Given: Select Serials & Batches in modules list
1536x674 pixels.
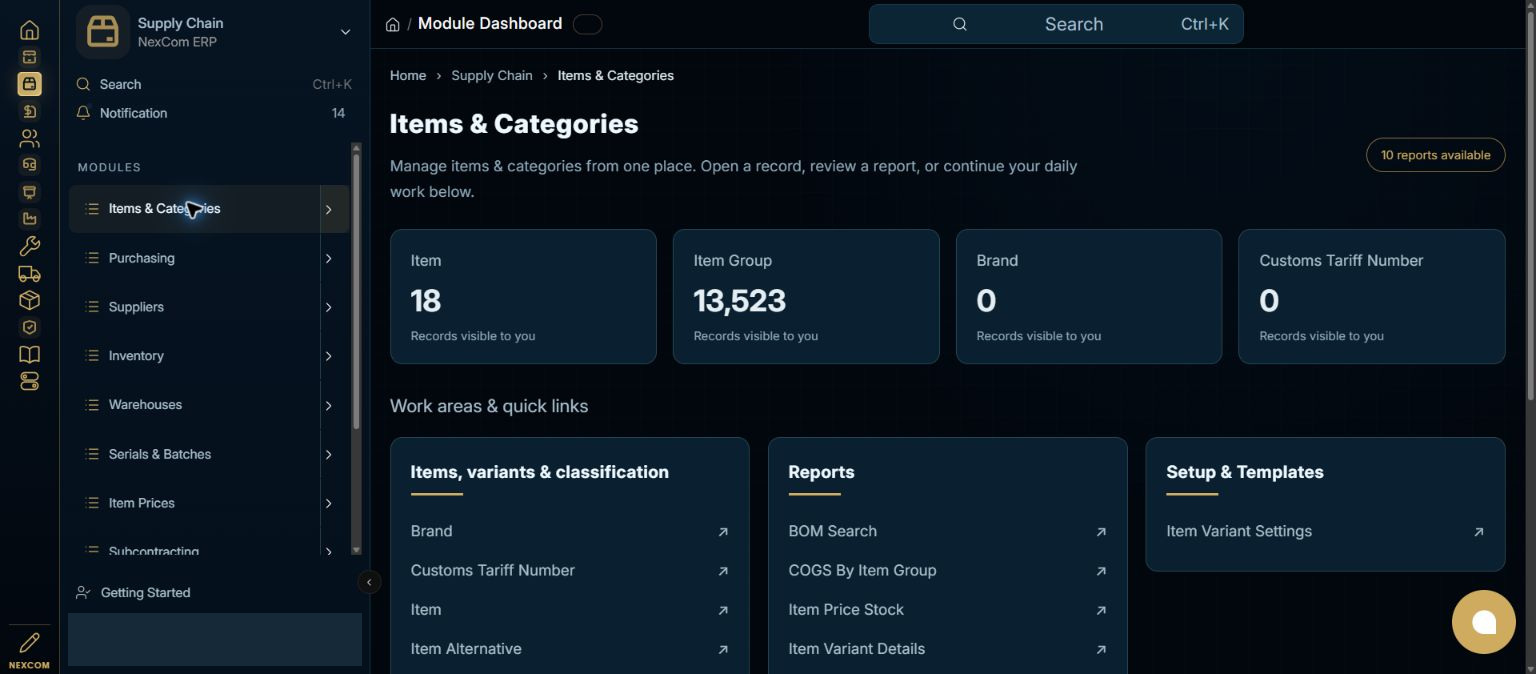Looking at the screenshot, I should pos(195,454).
